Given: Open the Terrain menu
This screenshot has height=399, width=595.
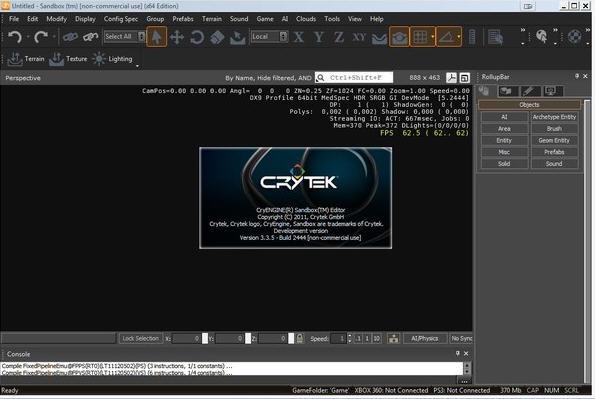Looking at the screenshot, I should [x=212, y=19].
